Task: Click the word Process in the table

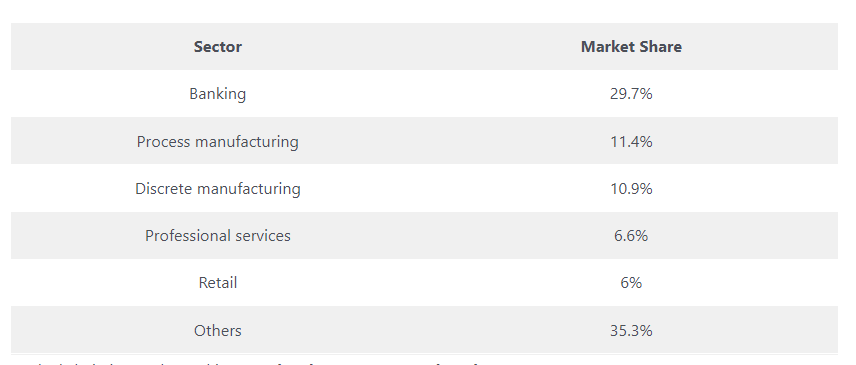Action: coord(163,142)
